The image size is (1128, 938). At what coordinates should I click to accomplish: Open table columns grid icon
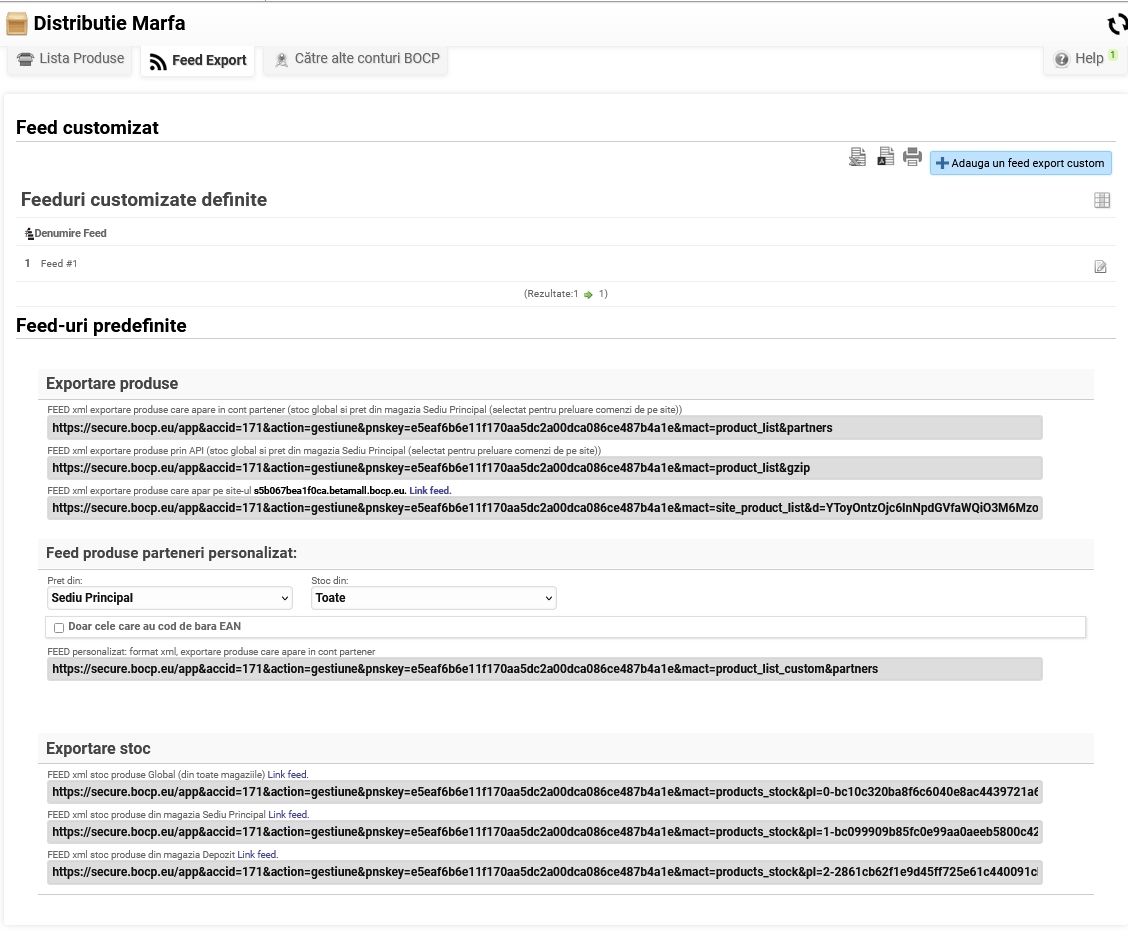[1102, 200]
